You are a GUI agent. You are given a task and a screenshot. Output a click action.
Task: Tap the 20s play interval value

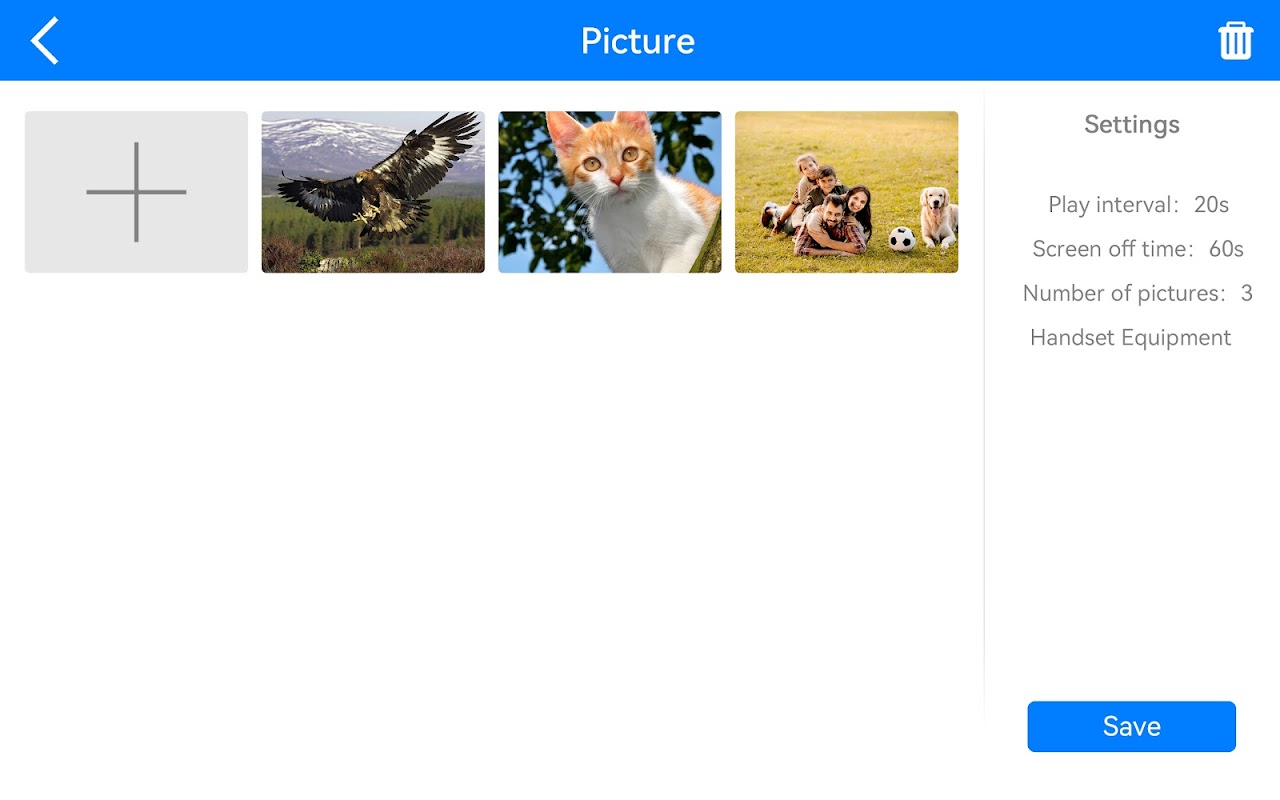1211,205
